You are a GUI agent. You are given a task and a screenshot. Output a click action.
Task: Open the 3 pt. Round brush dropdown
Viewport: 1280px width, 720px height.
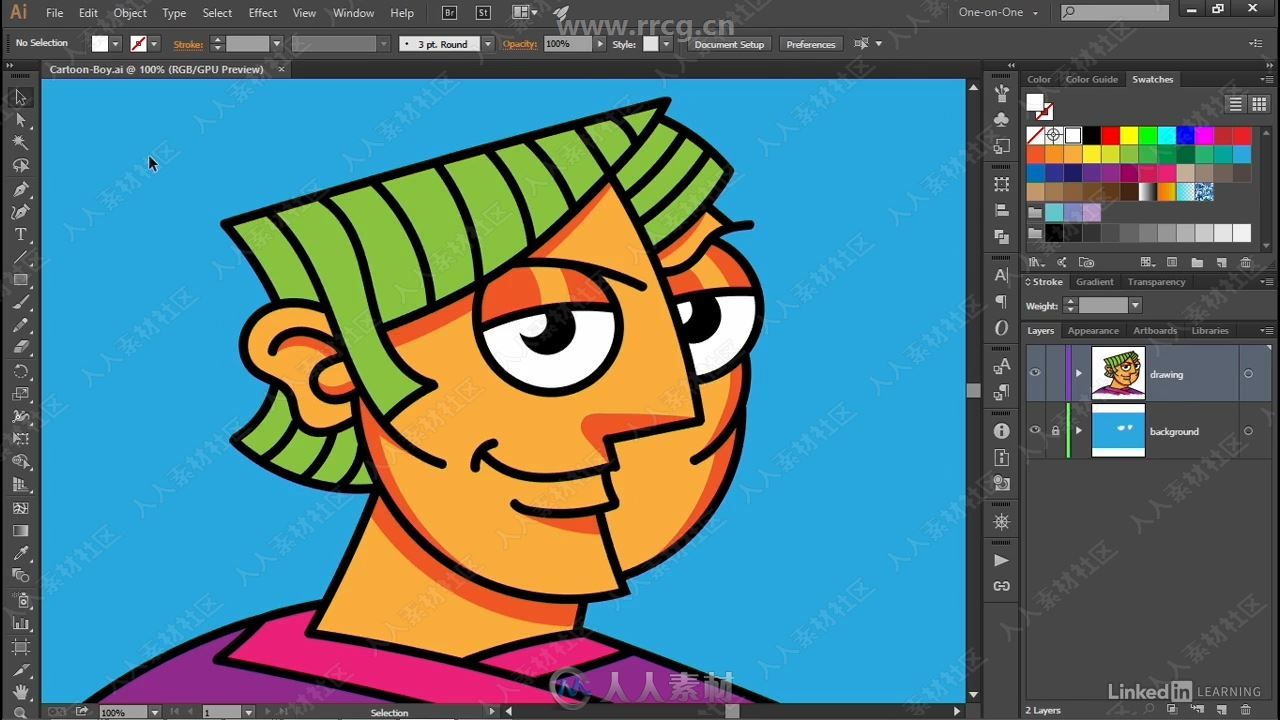click(x=488, y=44)
